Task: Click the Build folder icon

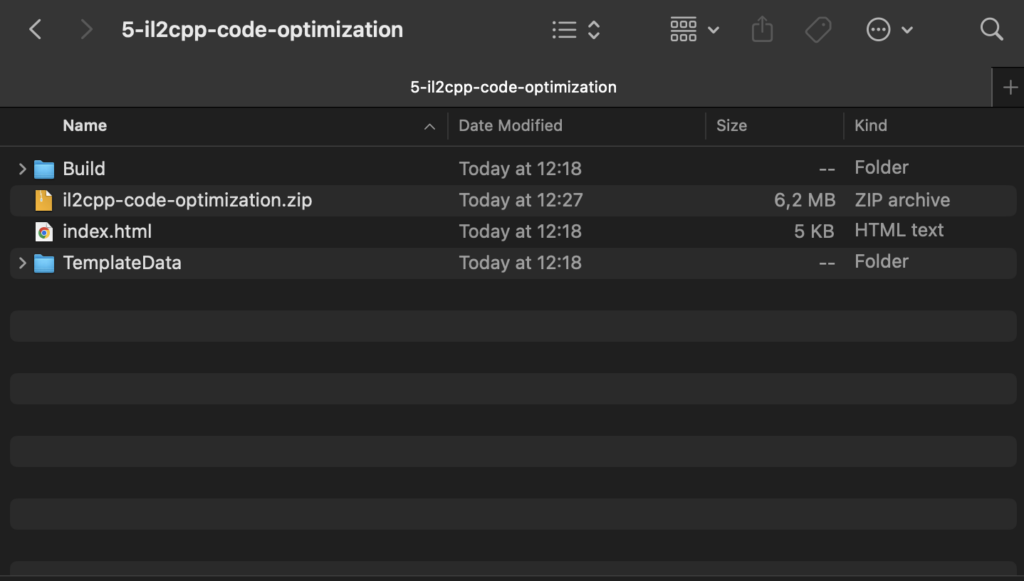Action: (x=44, y=169)
